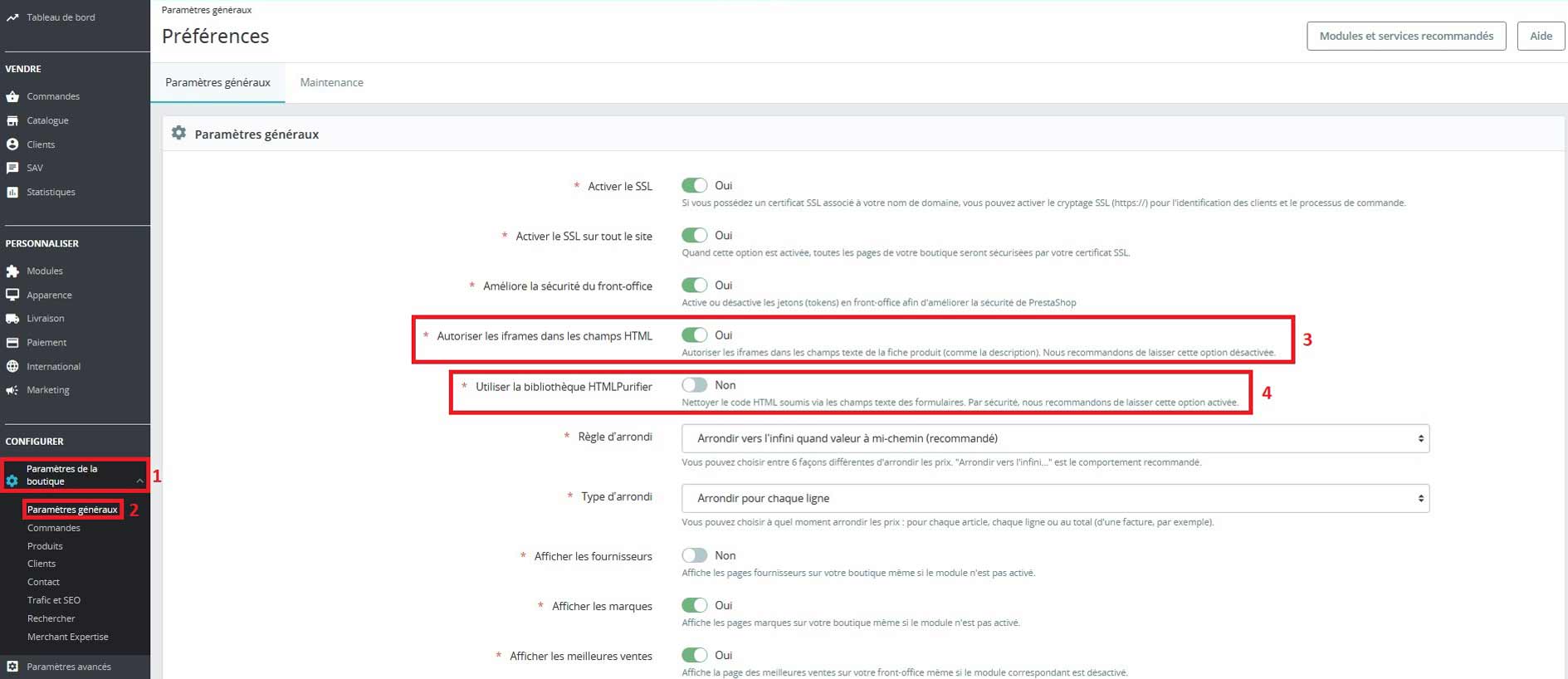
Task: Click the Afficher les marques label
Action: pyautogui.click(x=602, y=606)
